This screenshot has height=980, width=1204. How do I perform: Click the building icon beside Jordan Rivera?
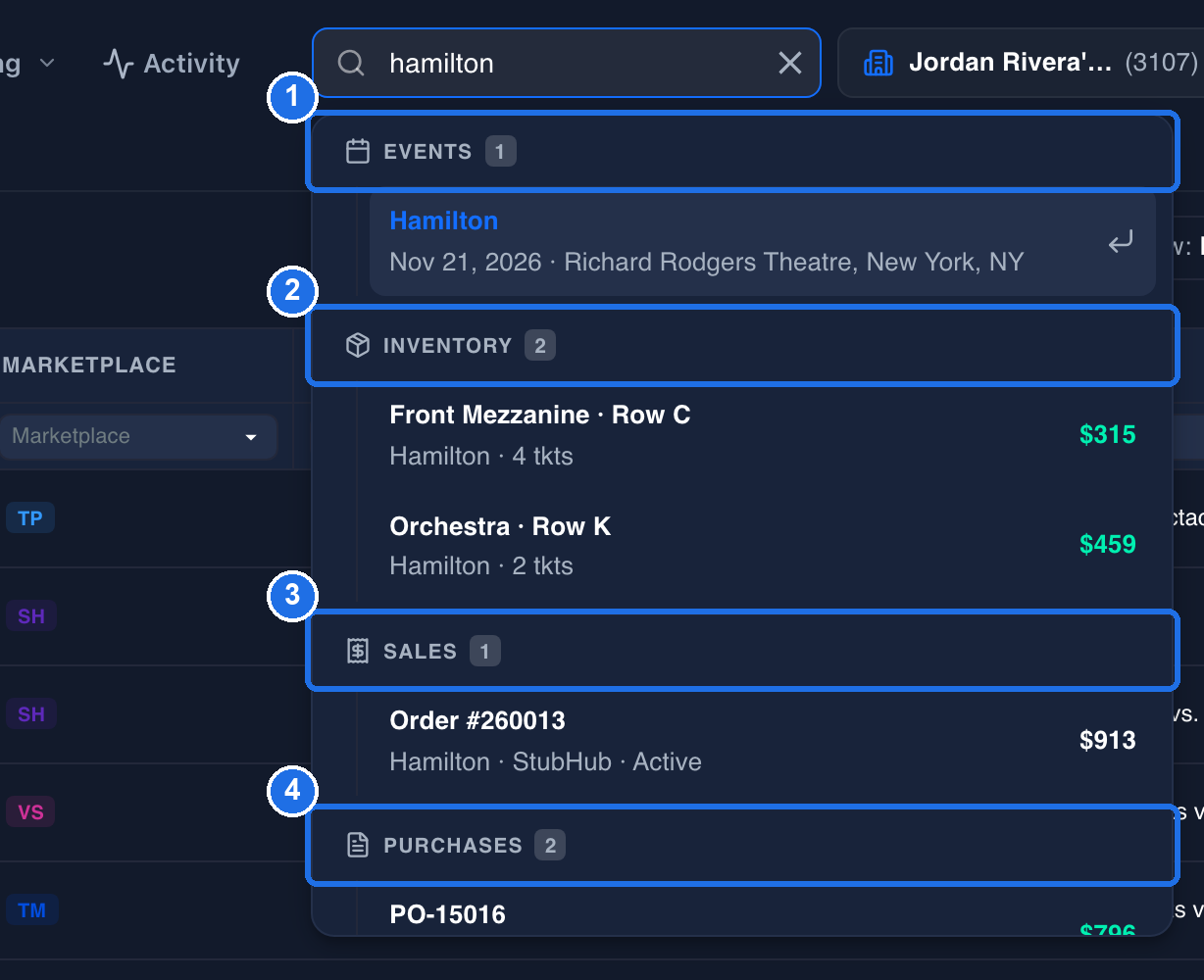point(878,64)
